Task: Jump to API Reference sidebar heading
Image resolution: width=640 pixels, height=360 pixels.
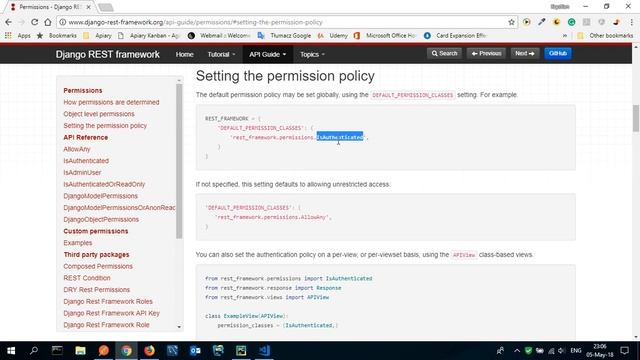Action: (86, 138)
